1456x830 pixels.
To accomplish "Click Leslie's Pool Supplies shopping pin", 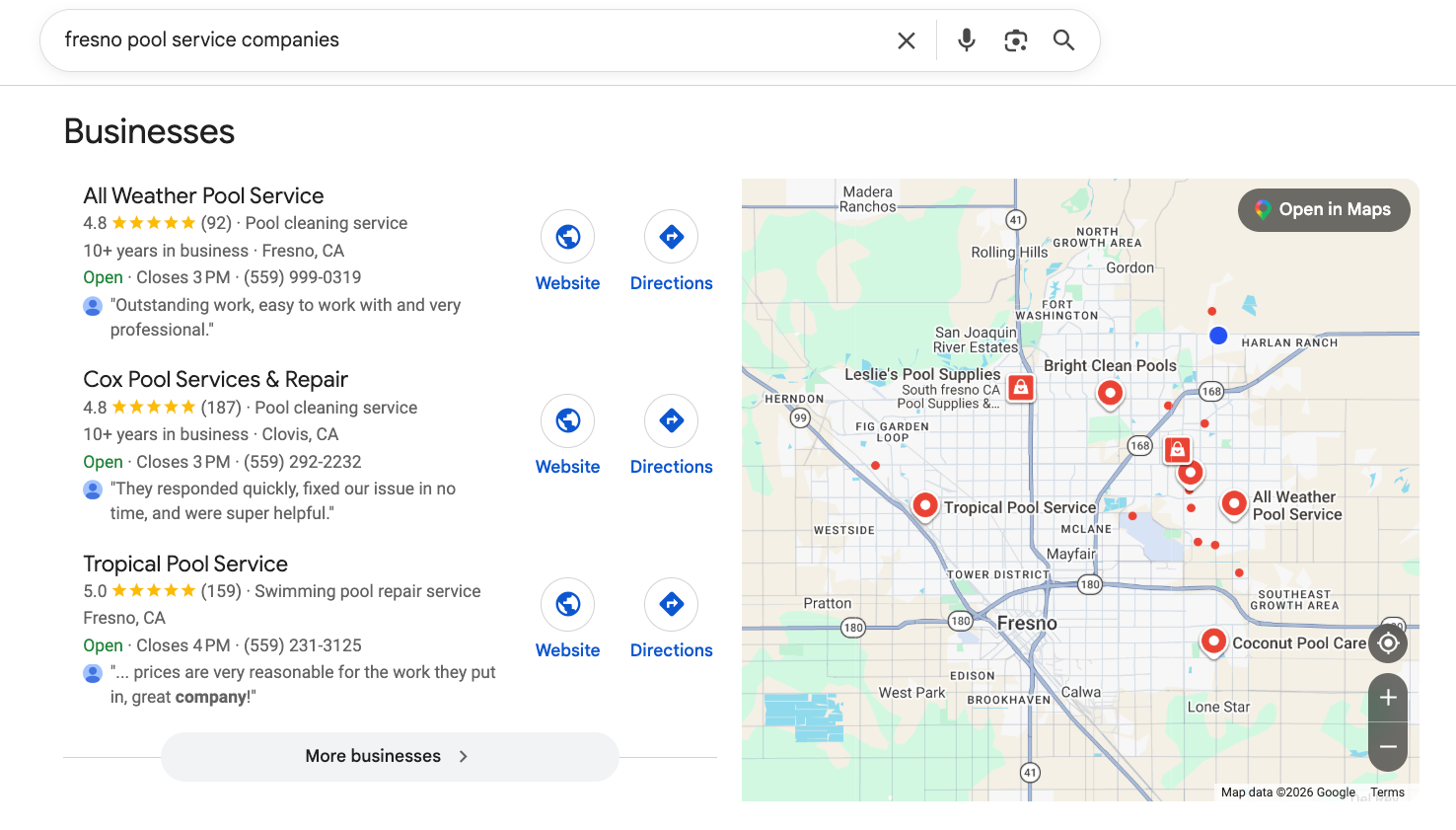I will (1022, 387).
